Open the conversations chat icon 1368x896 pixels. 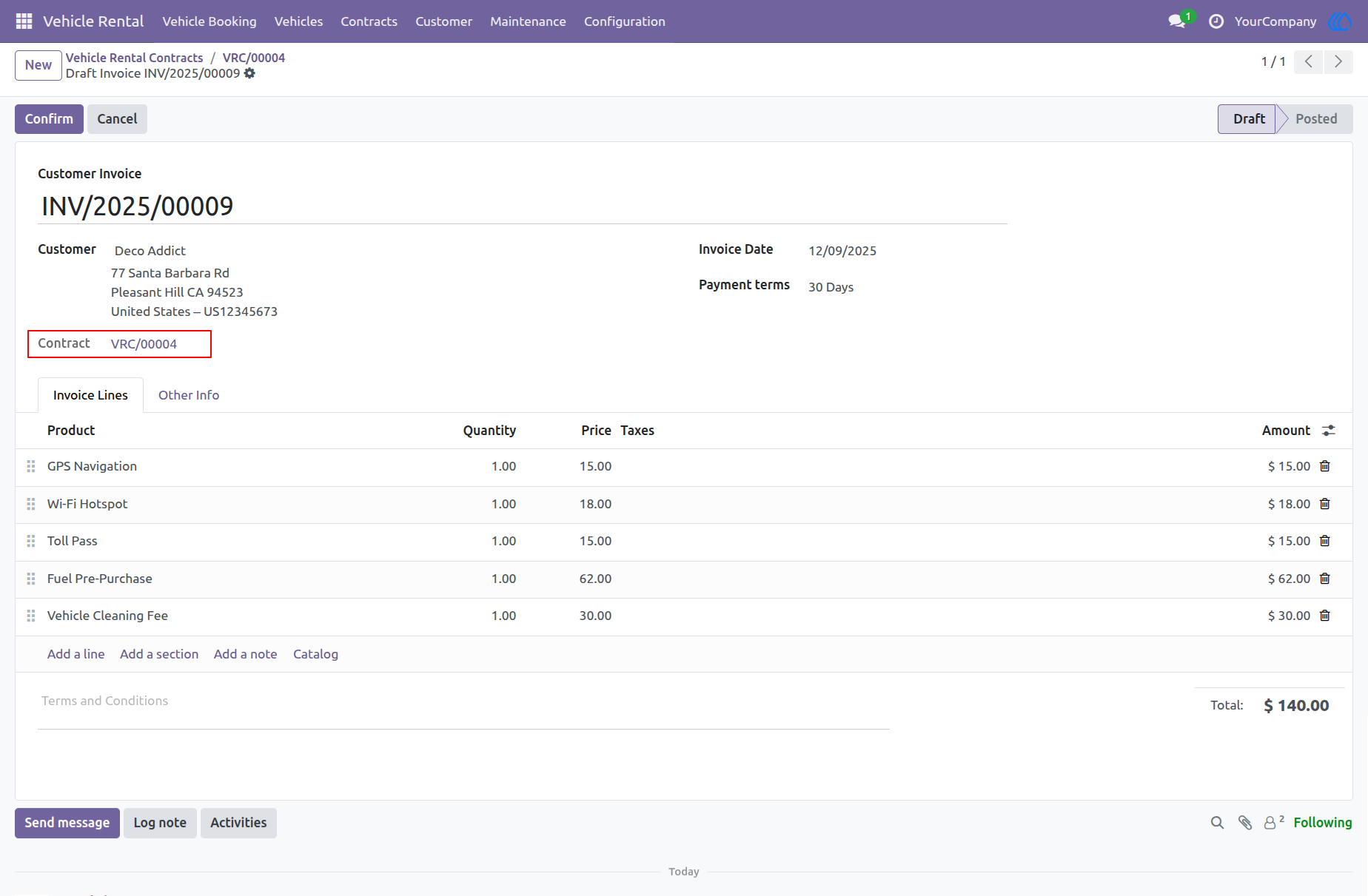click(1177, 21)
